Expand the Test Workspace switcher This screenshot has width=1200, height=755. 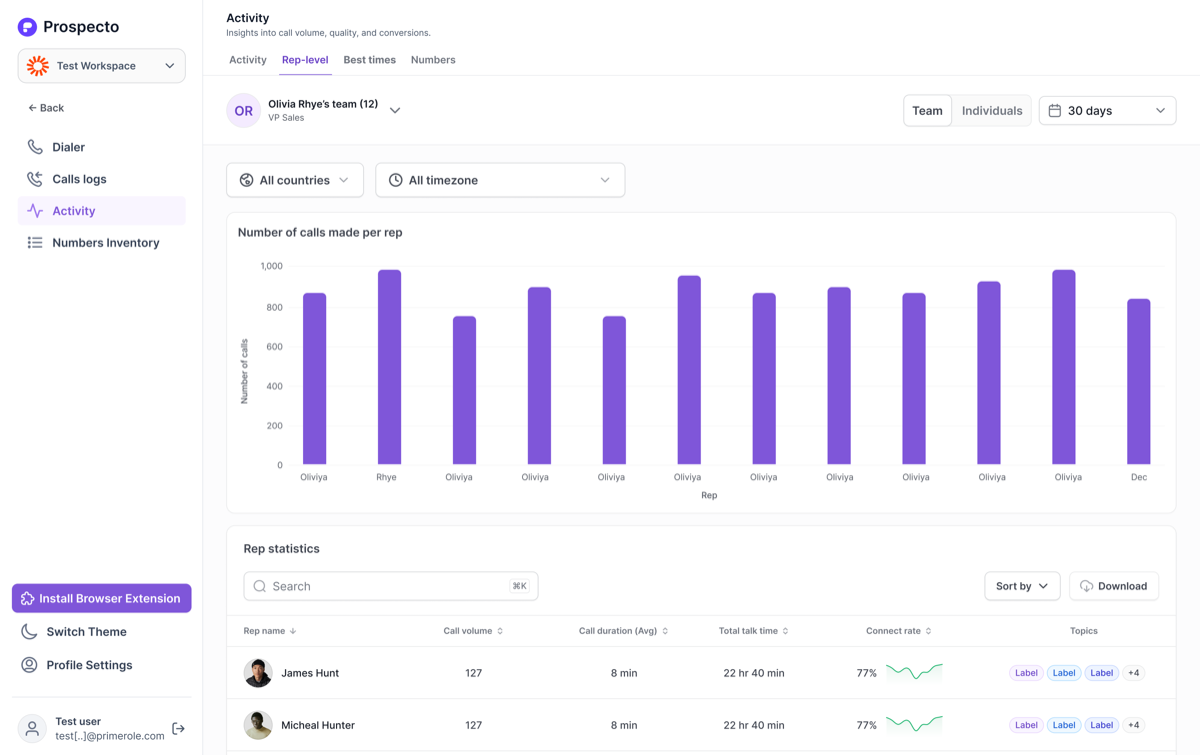(x=101, y=66)
